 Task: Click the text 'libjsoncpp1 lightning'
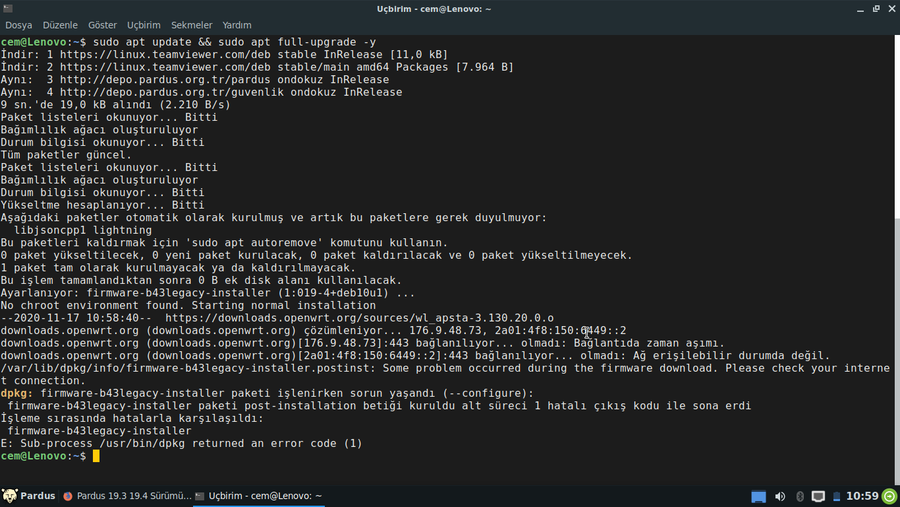(x=83, y=230)
